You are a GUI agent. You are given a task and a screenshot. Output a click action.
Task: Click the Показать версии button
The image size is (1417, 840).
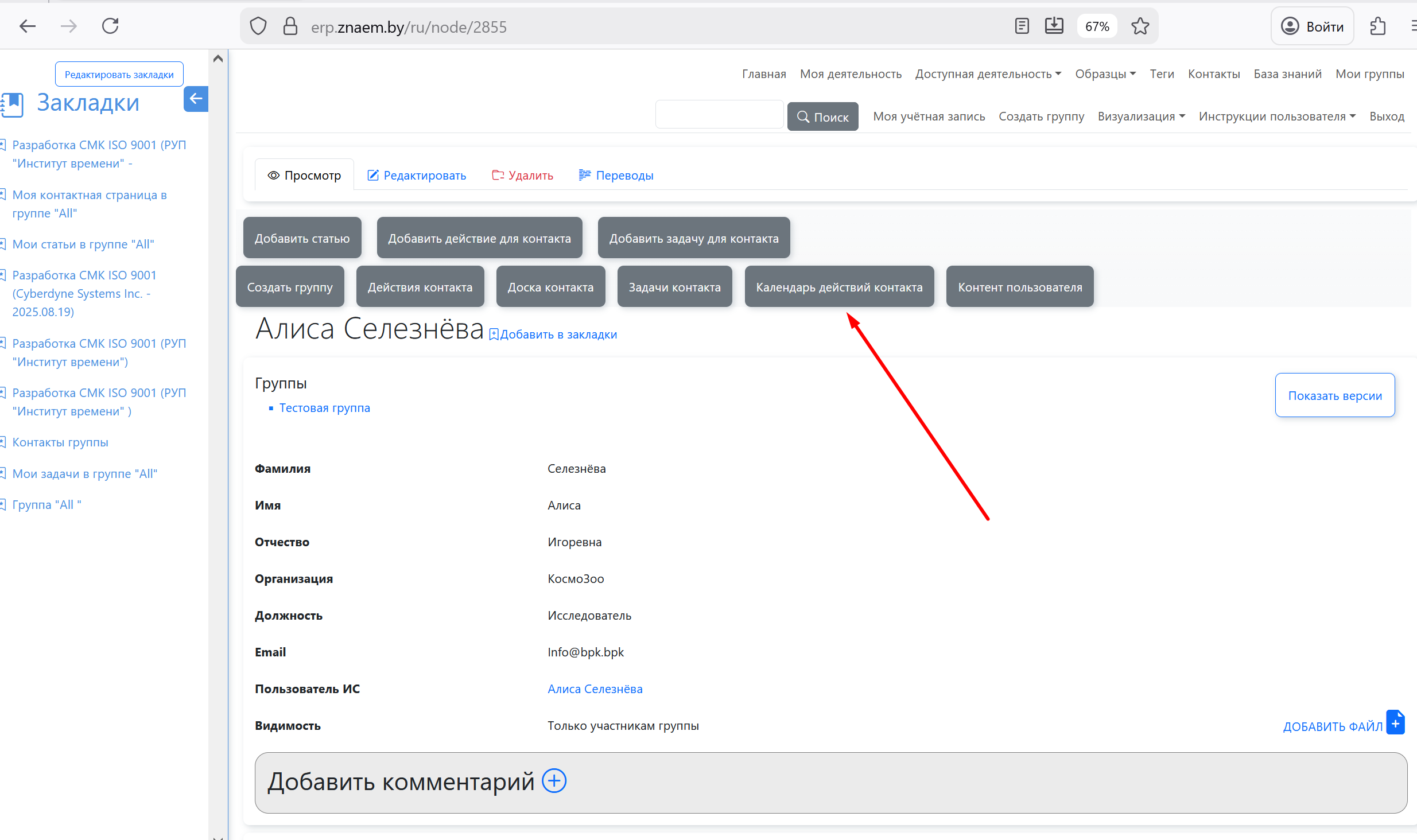pos(1334,395)
